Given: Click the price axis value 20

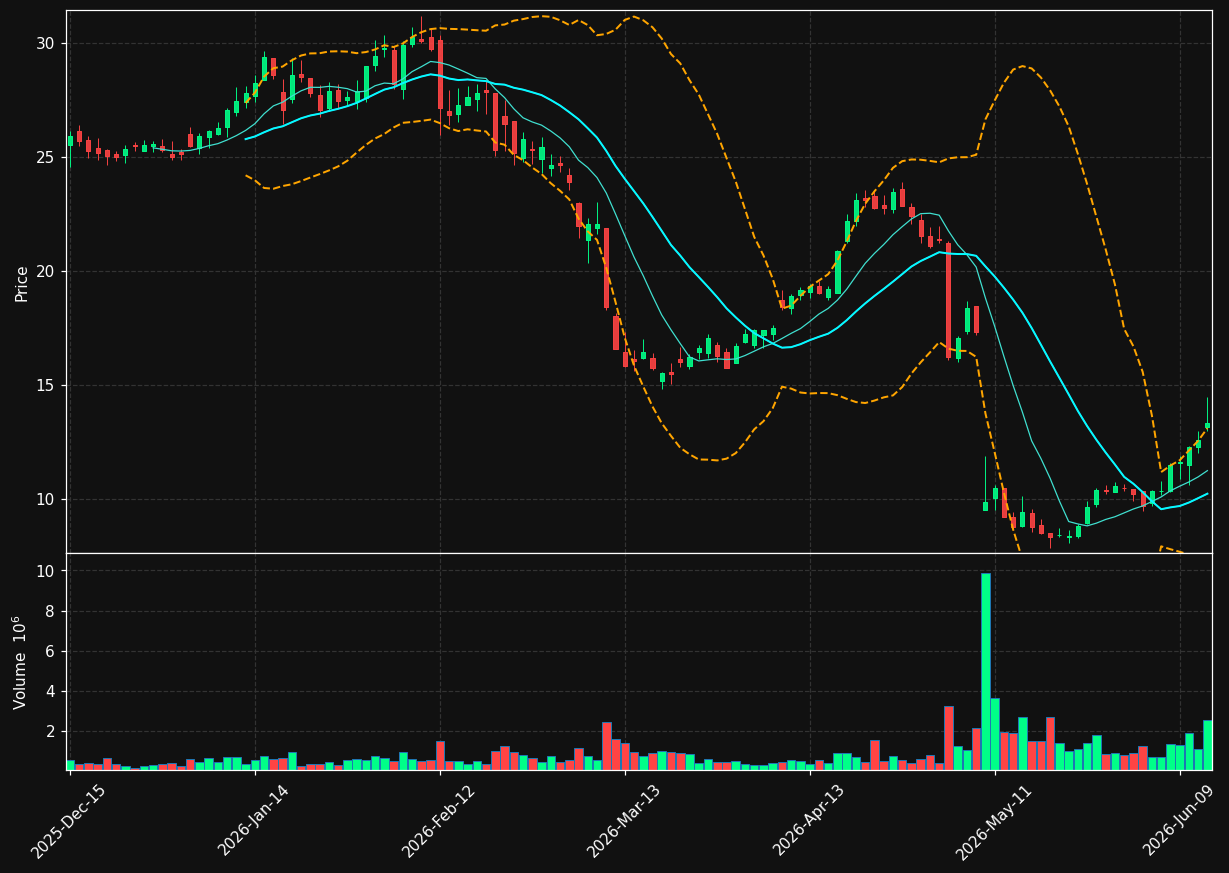Looking at the screenshot, I should click(x=47, y=272).
